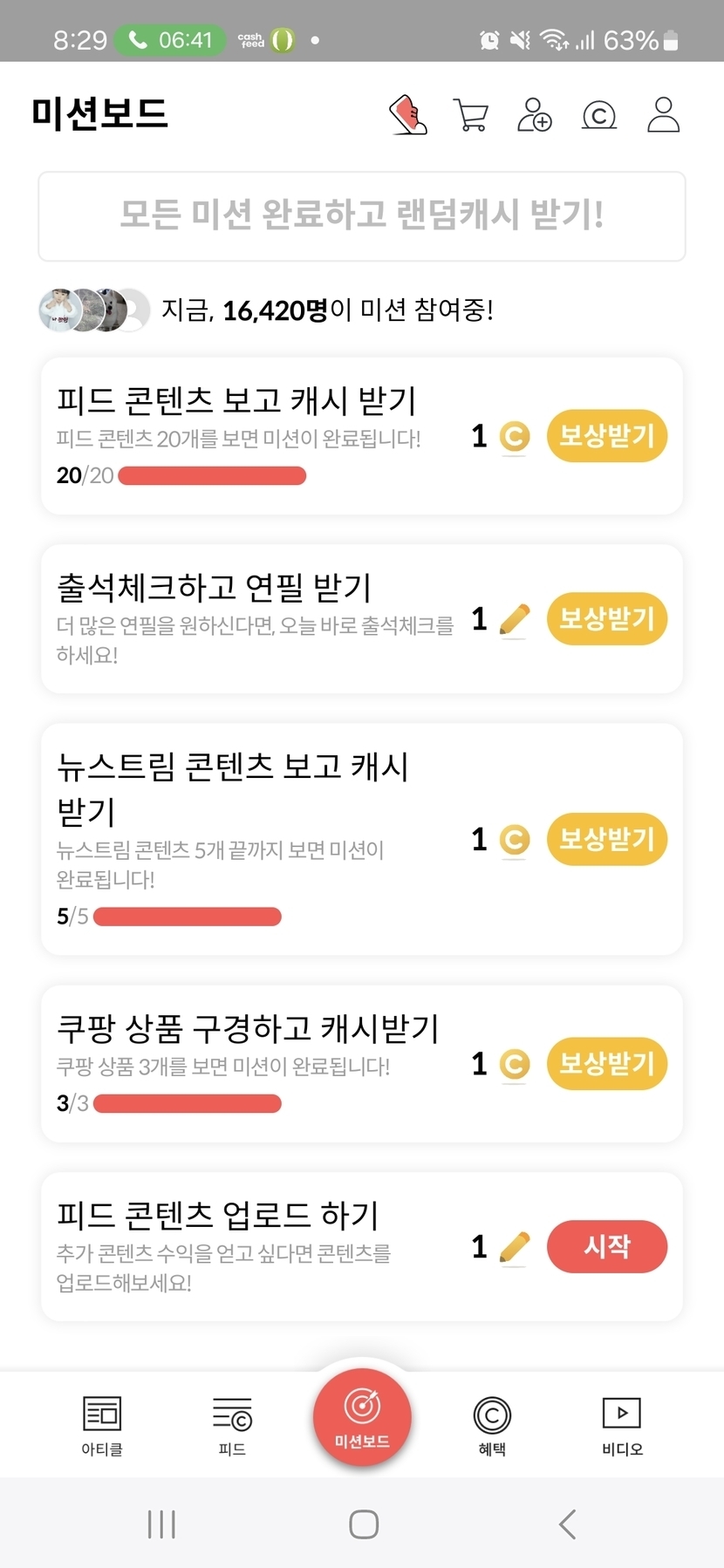Tap the red sneaker icon in header
This screenshot has width=724, height=1568.
pos(408,114)
